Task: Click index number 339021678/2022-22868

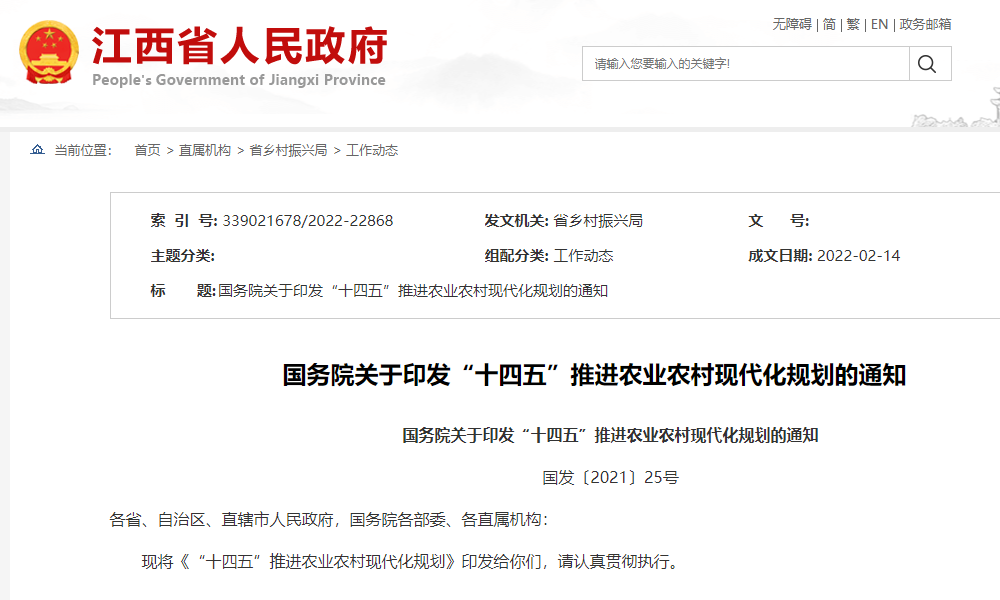Action: (307, 221)
